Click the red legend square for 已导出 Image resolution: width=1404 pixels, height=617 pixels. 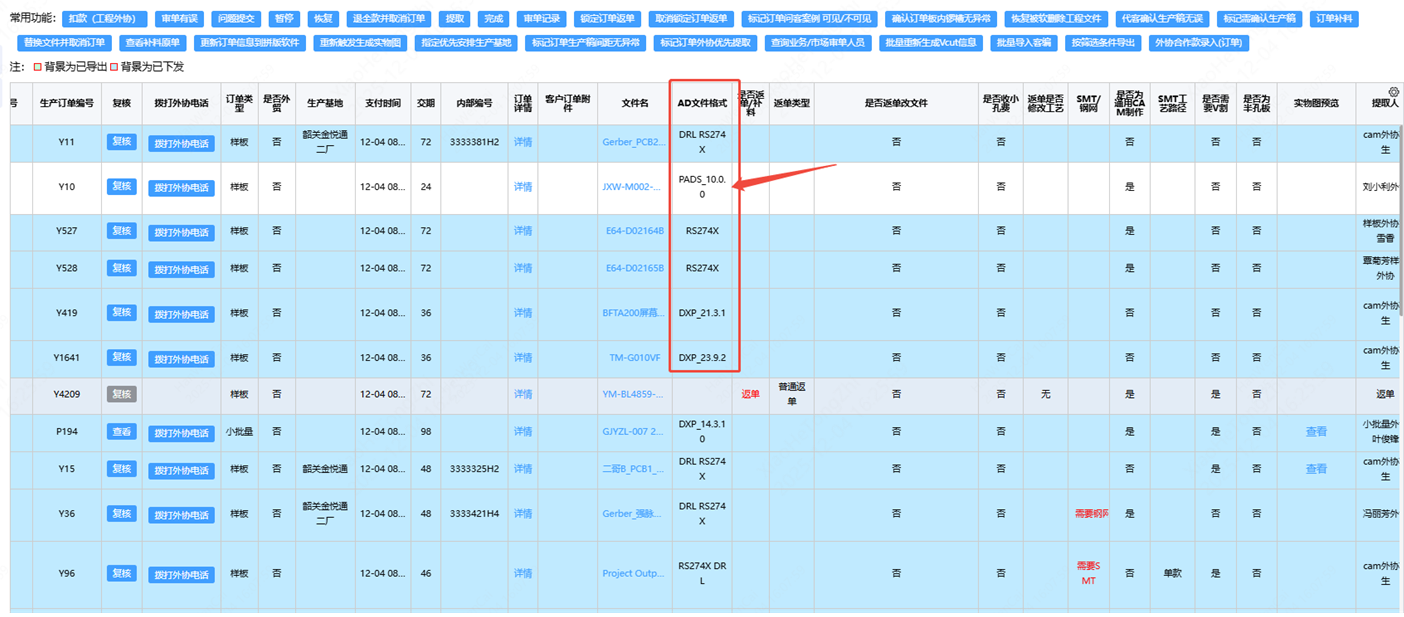click(x=38, y=67)
